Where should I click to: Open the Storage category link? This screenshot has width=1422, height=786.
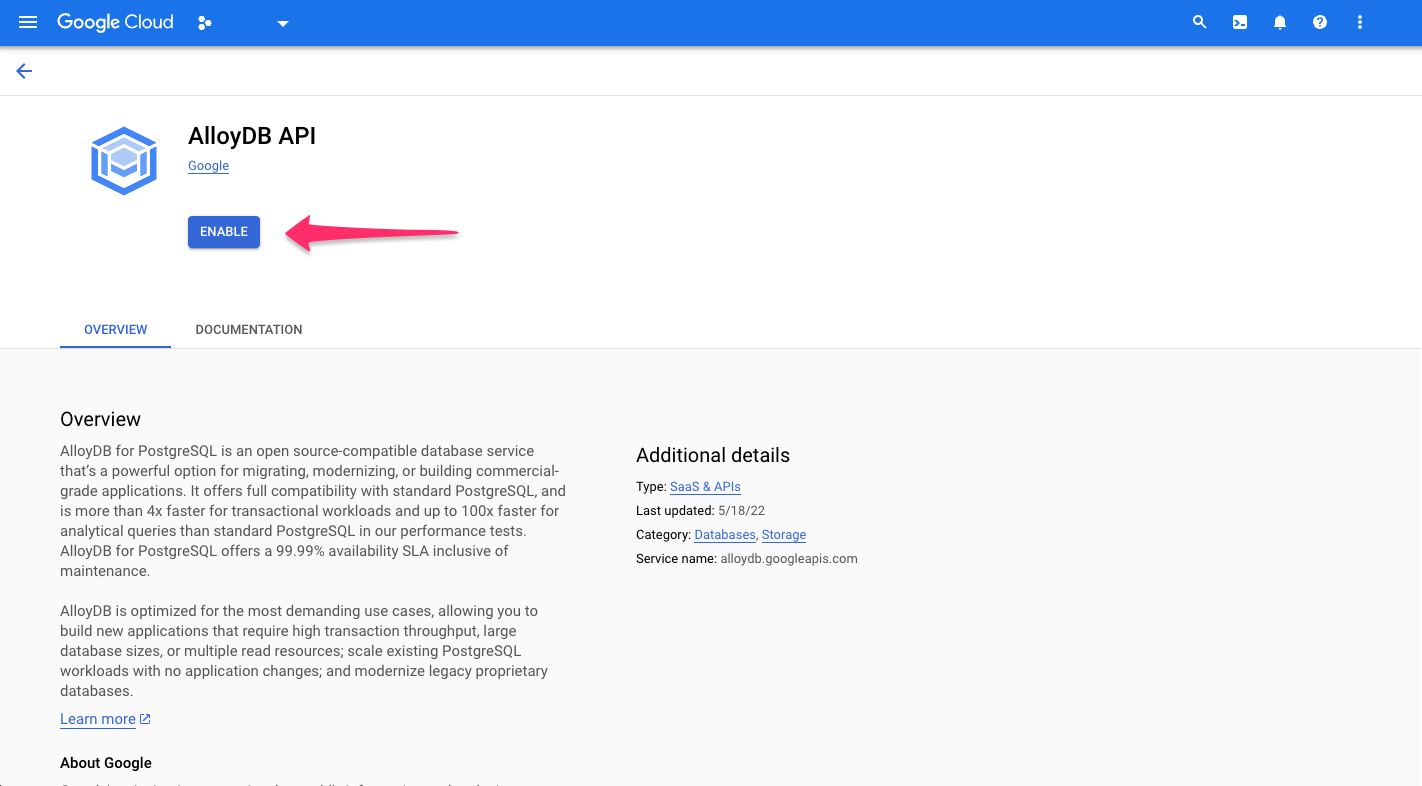pos(784,534)
